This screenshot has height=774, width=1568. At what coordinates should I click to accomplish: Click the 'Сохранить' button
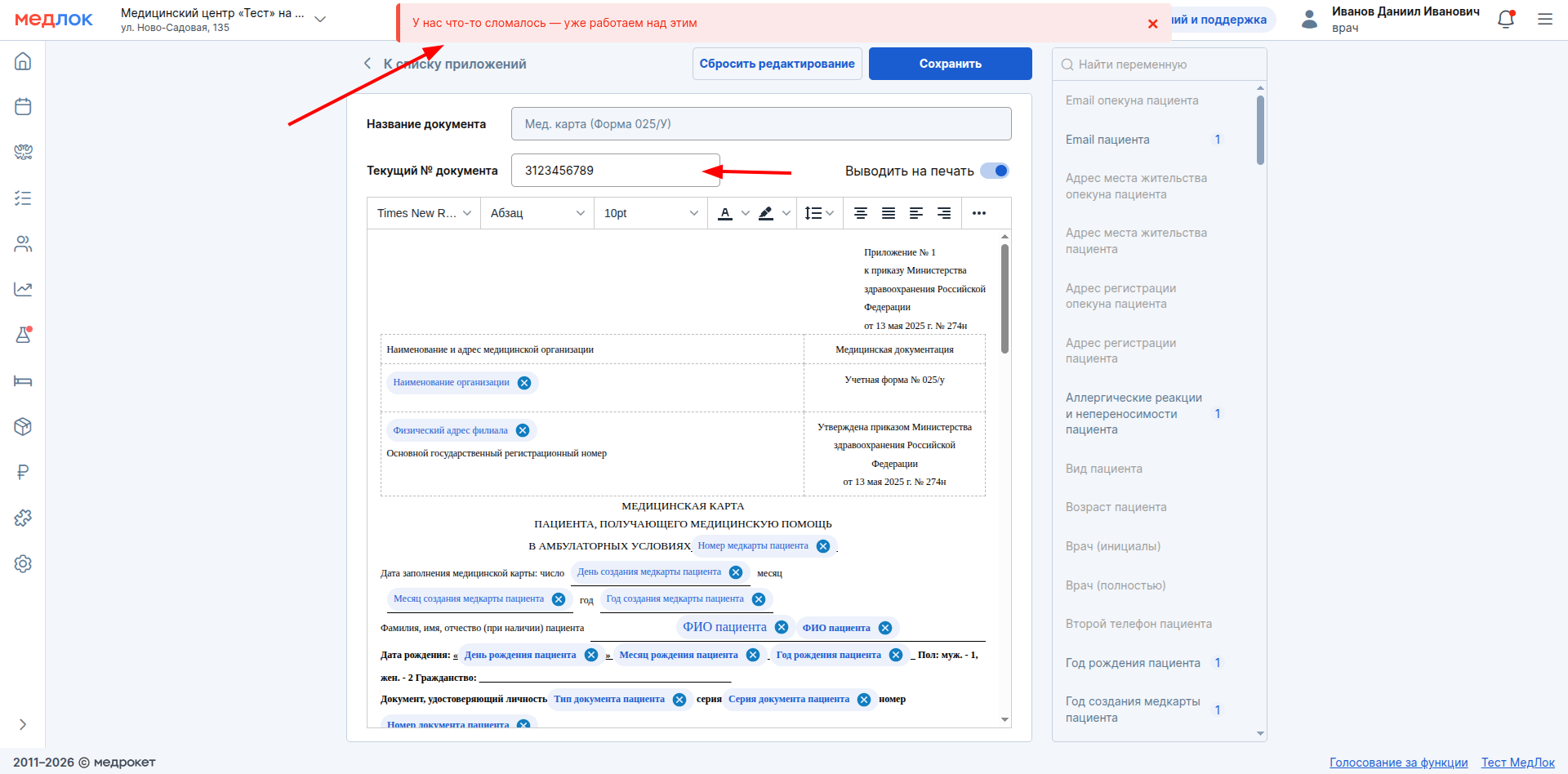tap(950, 64)
